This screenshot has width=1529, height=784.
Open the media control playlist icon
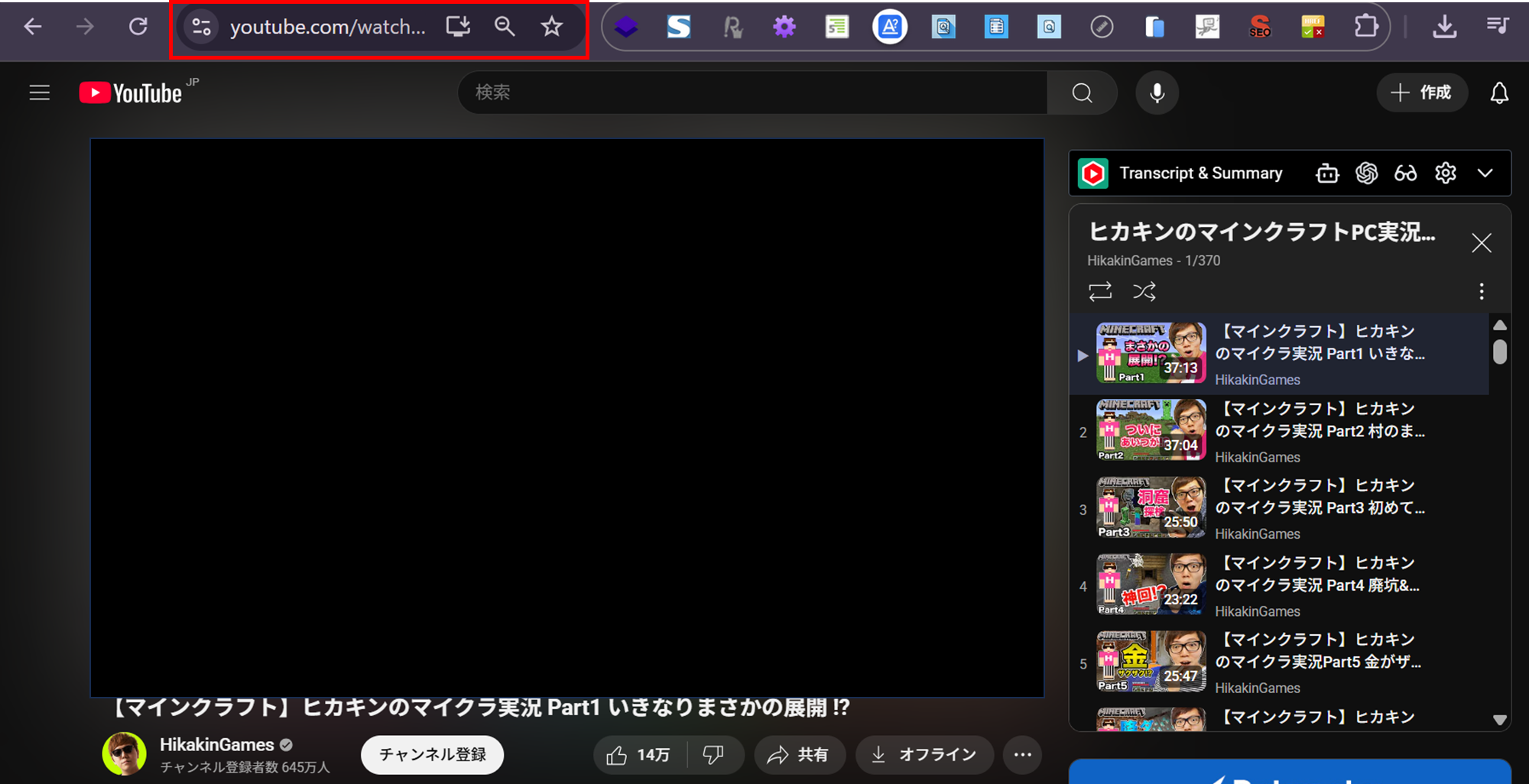click(1497, 27)
